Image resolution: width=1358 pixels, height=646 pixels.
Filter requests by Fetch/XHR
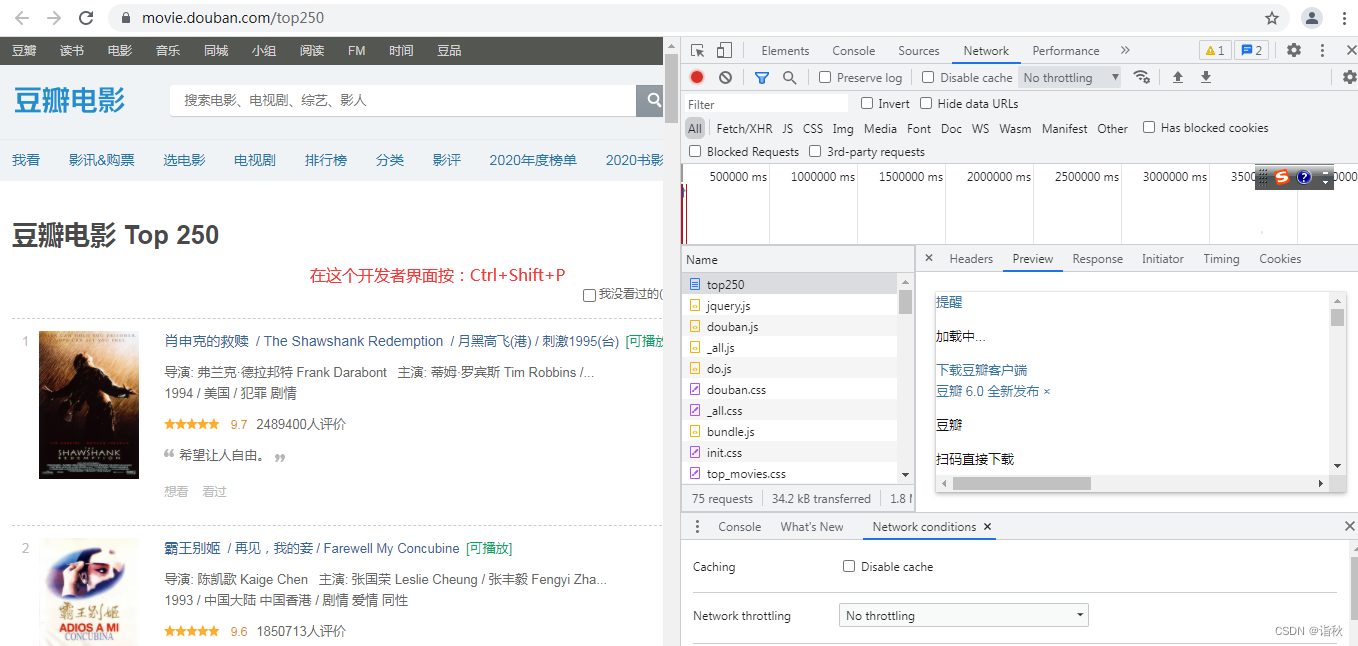744,128
